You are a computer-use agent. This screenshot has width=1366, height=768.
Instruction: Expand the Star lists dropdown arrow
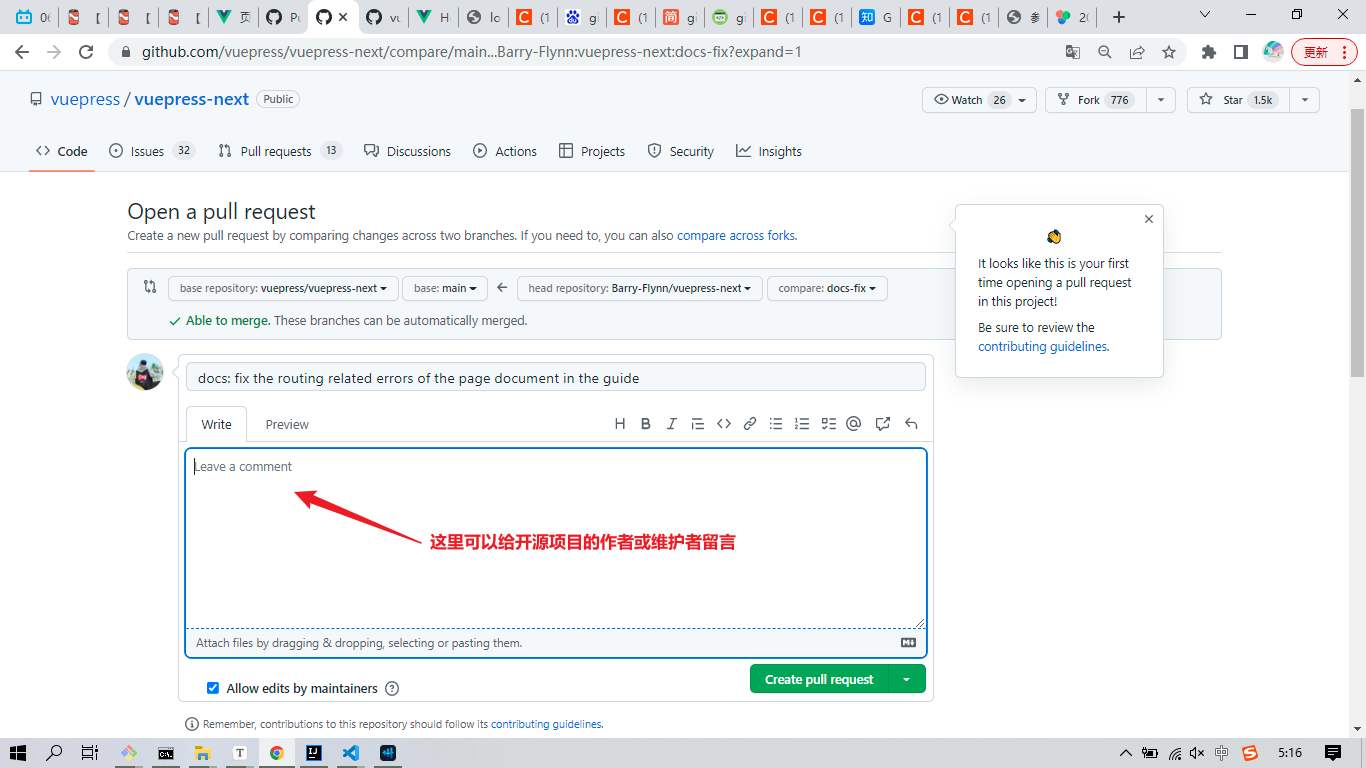pyautogui.click(x=1304, y=100)
